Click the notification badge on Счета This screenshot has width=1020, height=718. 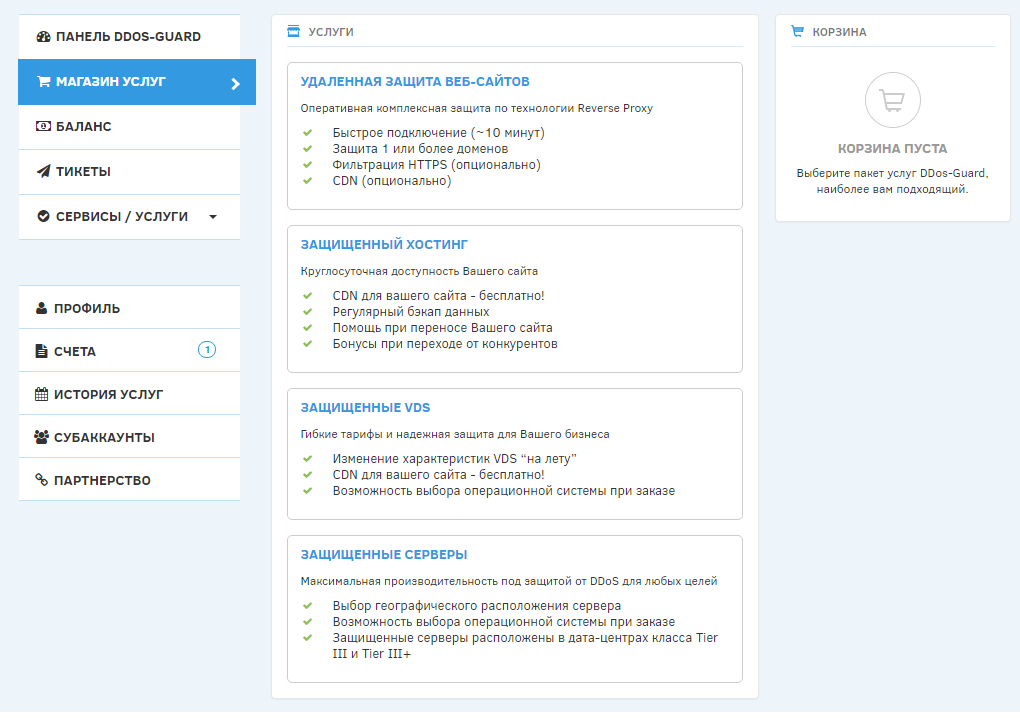207,350
